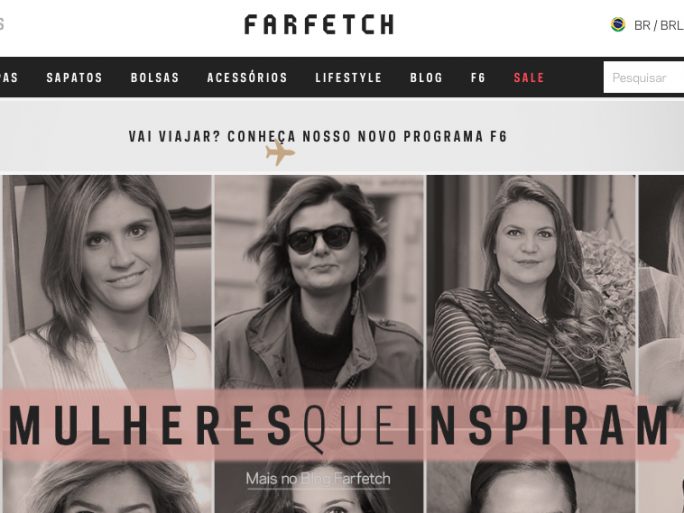Click the golden airplane icon

pyautogui.click(x=280, y=153)
